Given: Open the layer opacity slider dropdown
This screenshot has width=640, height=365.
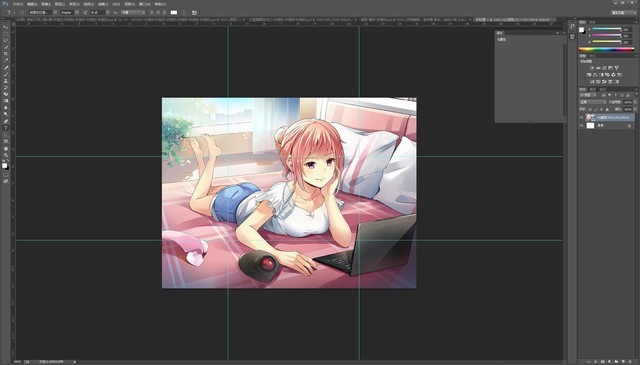Looking at the screenshot, I should click(x=634, y=102).
